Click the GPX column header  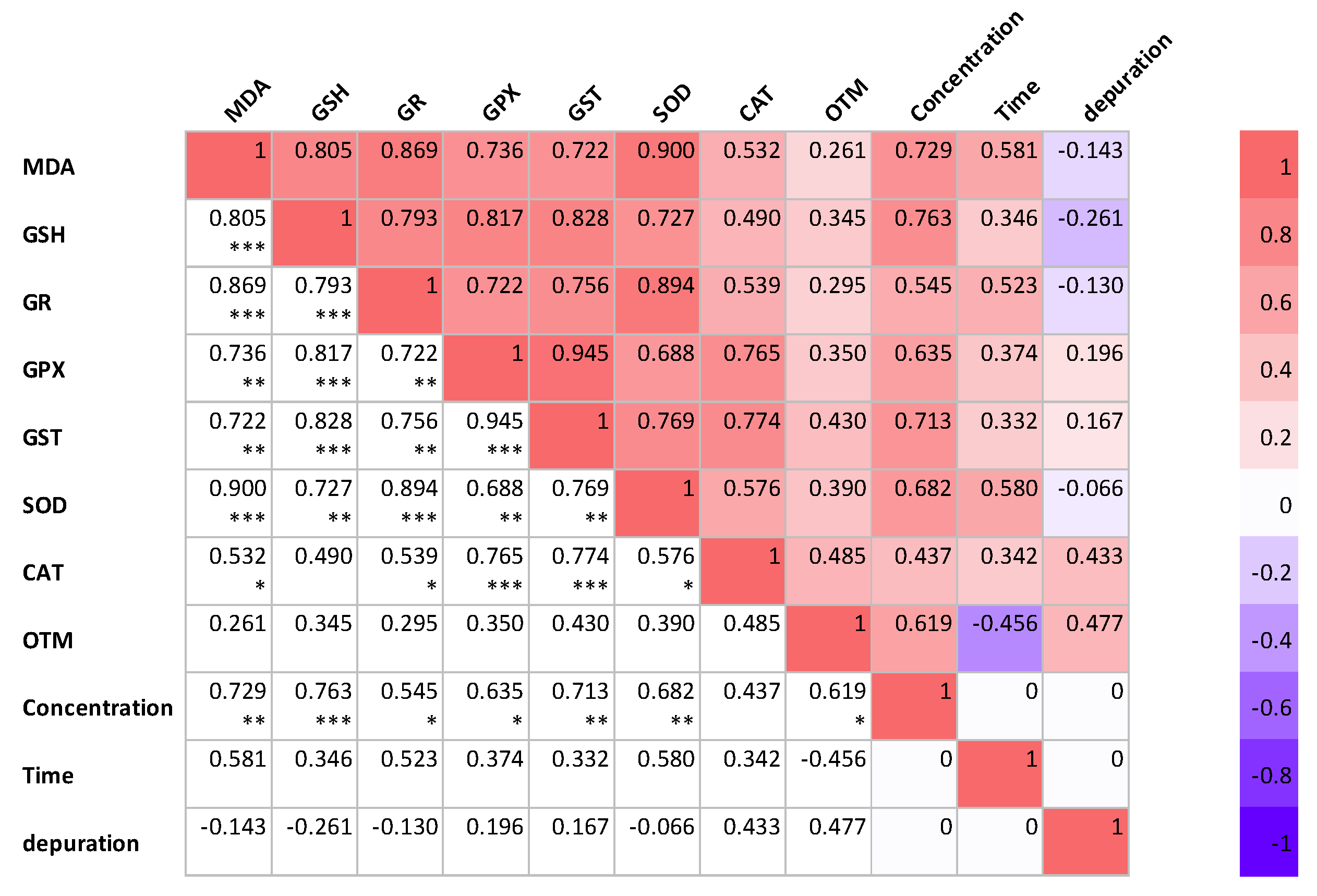(x=501, y=102)
